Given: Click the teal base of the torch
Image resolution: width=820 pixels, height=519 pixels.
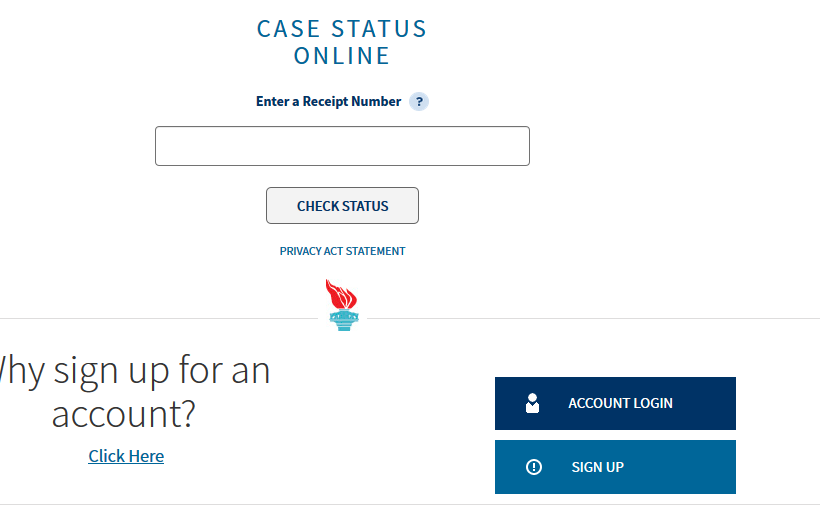Looking at the screenshot, I should coord(344,320).
